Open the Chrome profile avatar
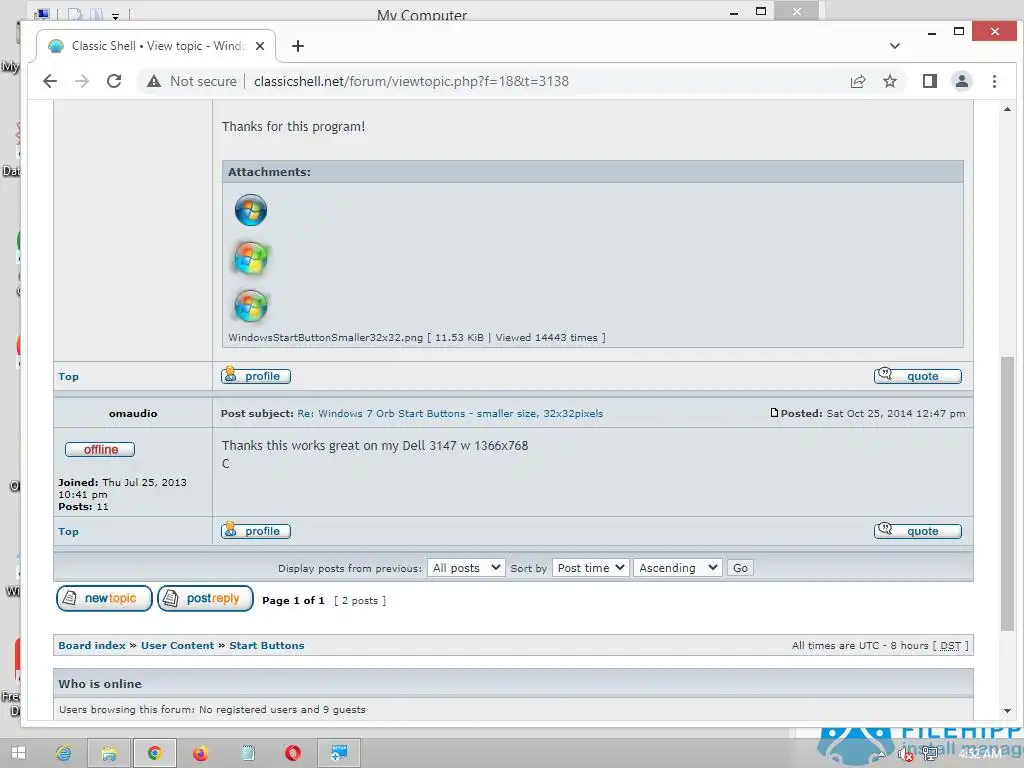The height and width of the screenshot is (768, 1024). click(x=961, y=81)
